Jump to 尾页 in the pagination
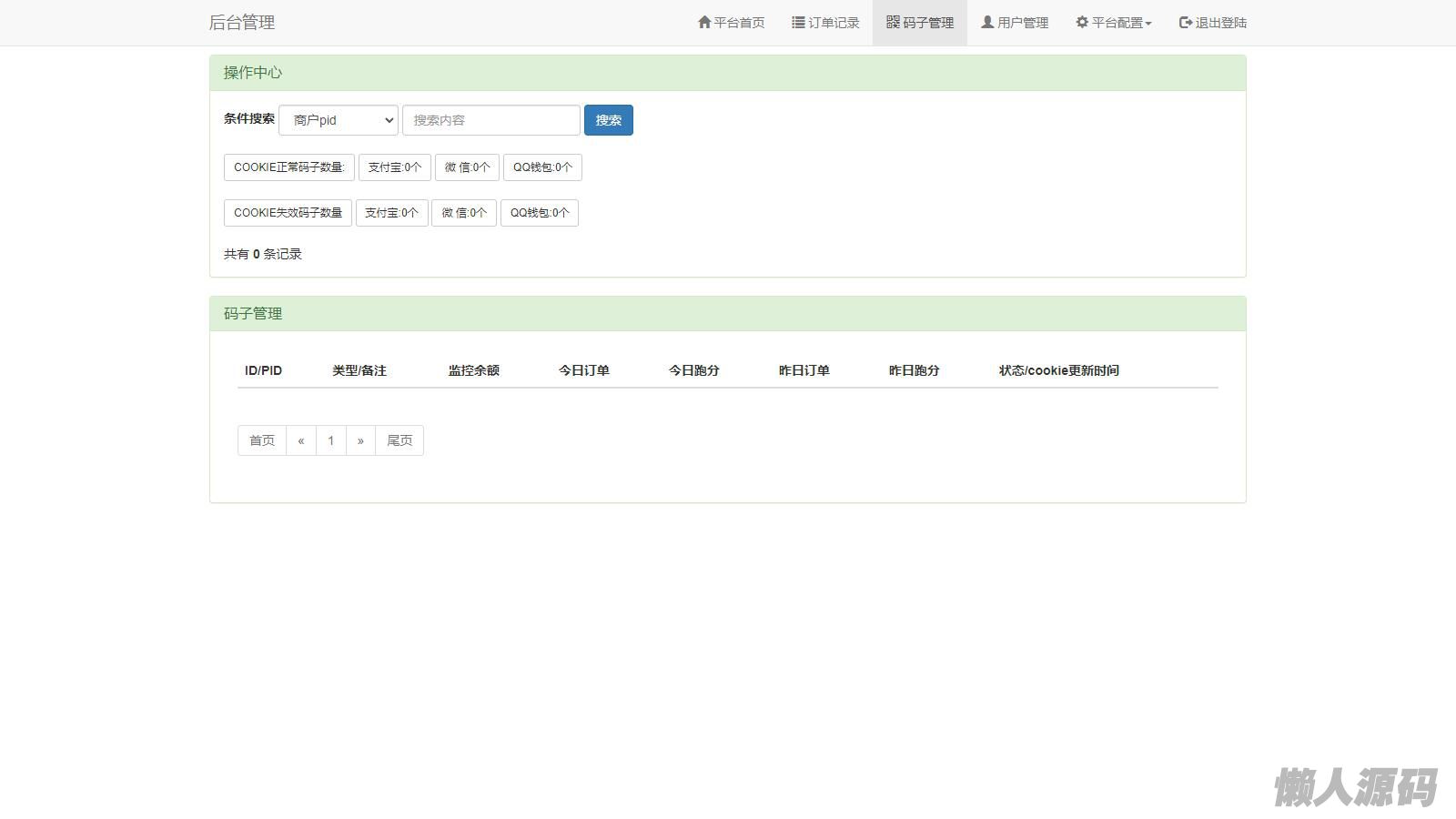The height and width of the screenshot is (819, 1456). 399,440
